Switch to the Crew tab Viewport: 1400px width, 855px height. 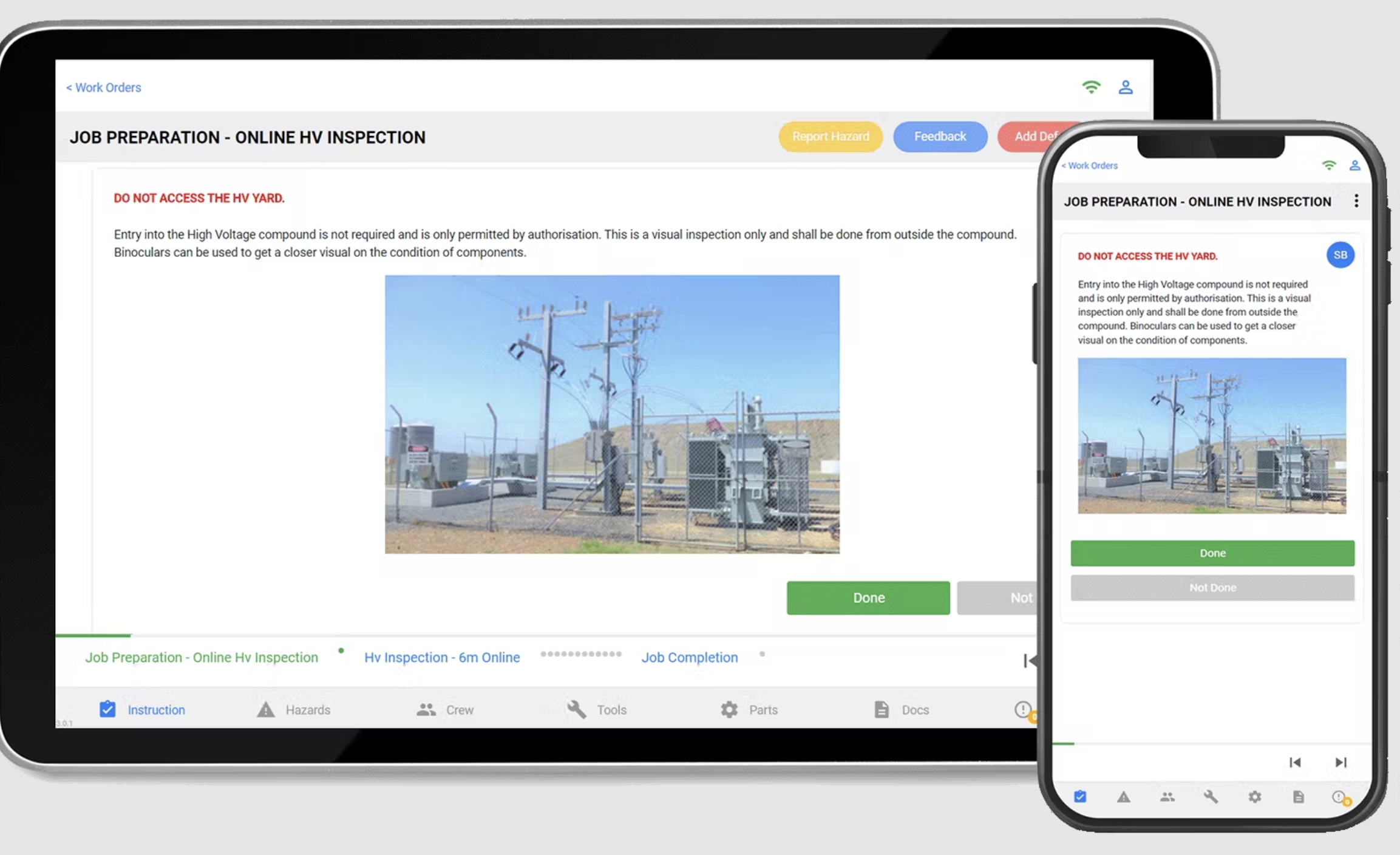click(x=445, y=709)
